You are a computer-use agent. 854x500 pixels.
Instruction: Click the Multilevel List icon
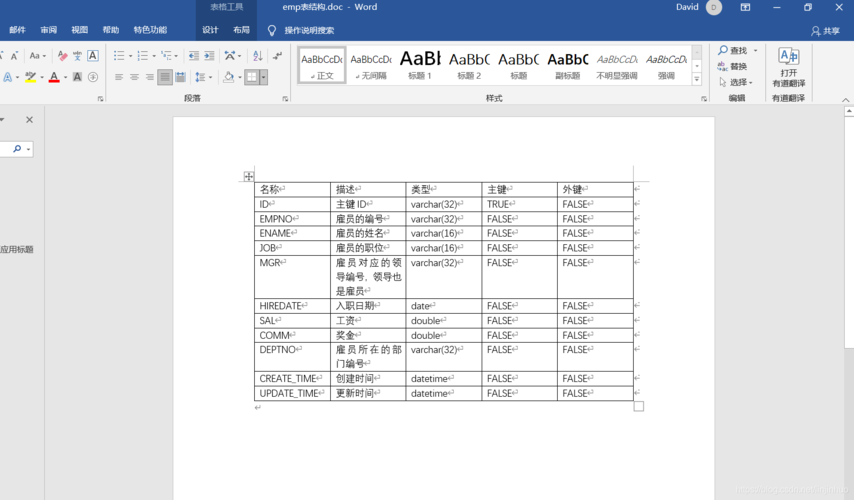pos(167,56)
